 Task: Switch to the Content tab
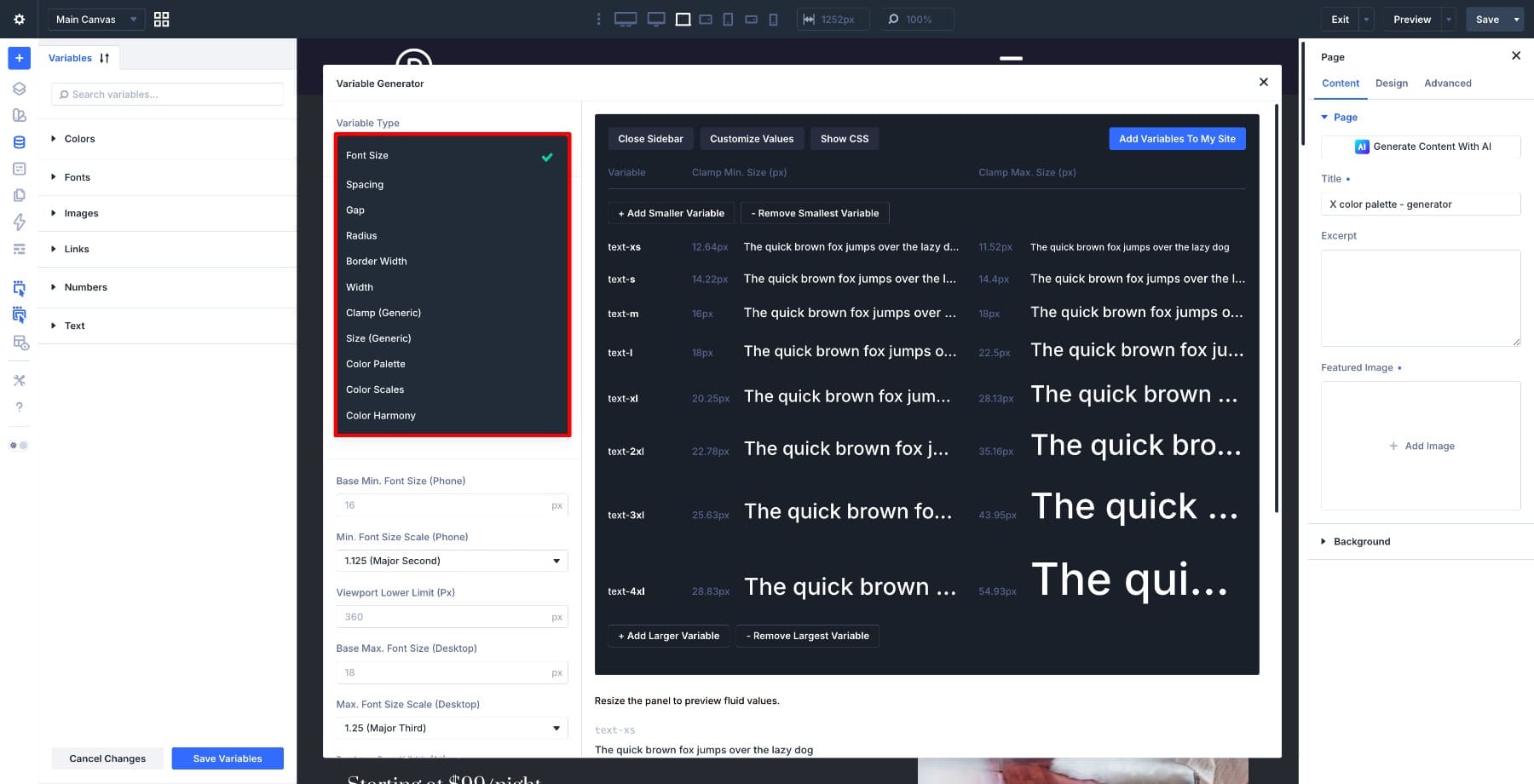click(1341, 84)
